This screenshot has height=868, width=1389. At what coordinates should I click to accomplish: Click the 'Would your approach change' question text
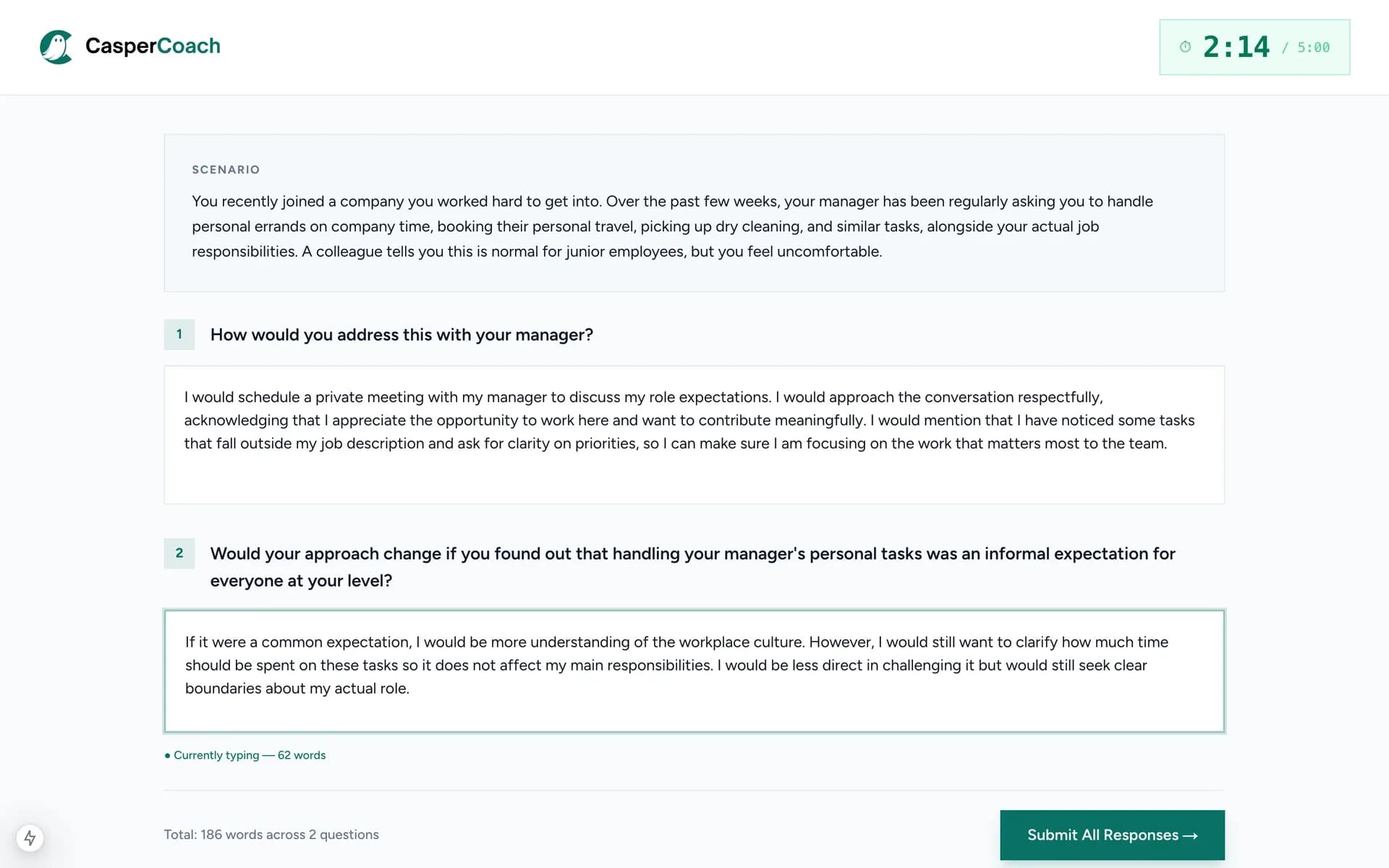[692, 567]
